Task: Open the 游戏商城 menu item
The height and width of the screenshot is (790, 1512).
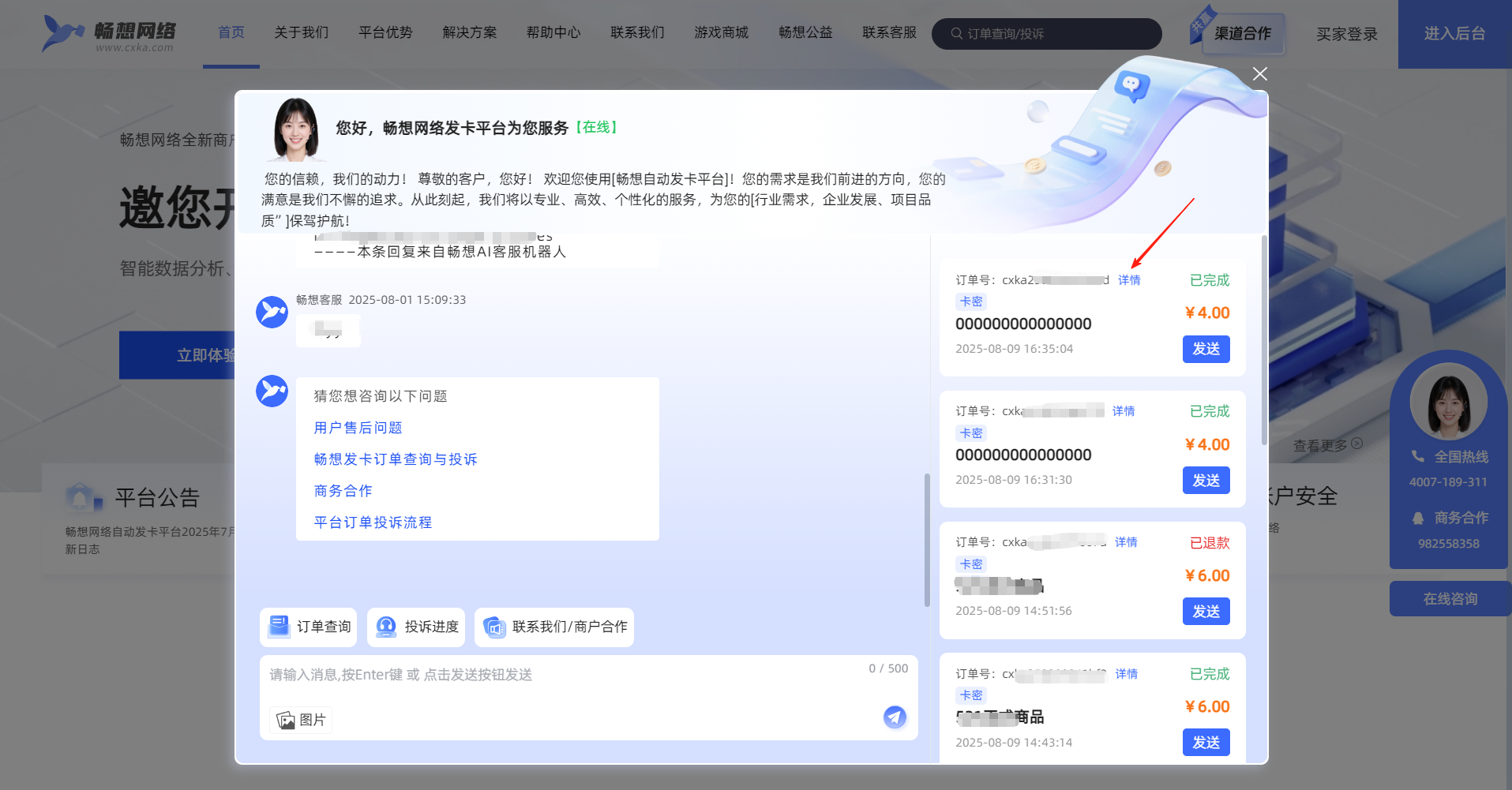Action: pyautogui.click(x=722, y=32)
